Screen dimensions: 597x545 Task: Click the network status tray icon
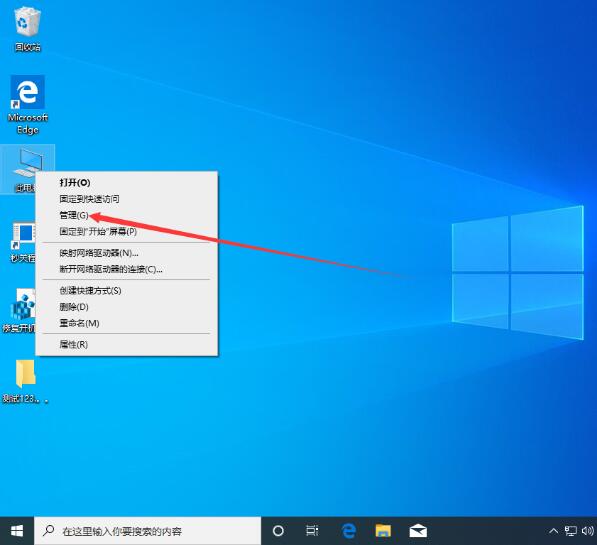(x=570, y=531)
